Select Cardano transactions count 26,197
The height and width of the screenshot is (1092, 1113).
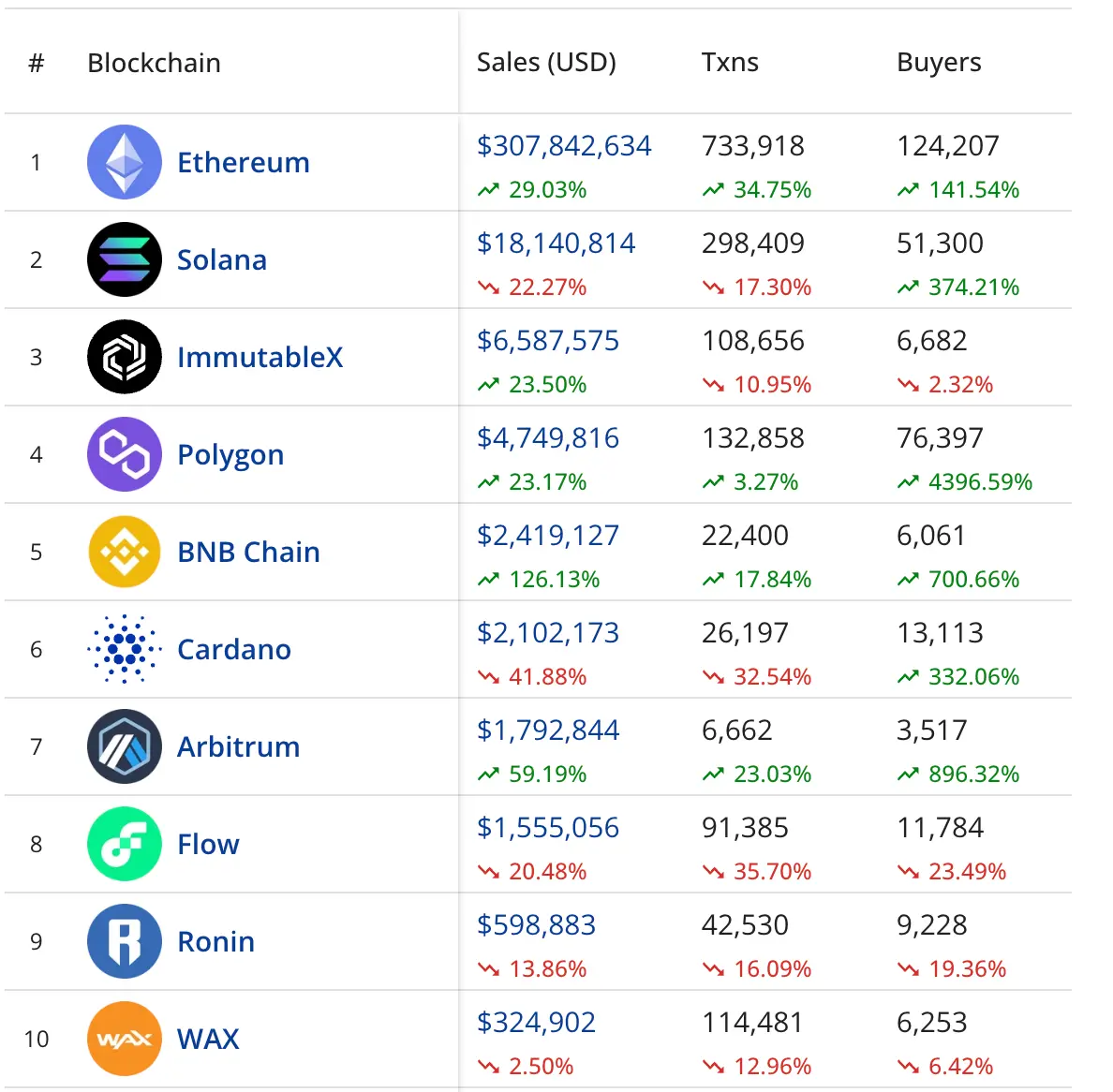coord(746,632)
